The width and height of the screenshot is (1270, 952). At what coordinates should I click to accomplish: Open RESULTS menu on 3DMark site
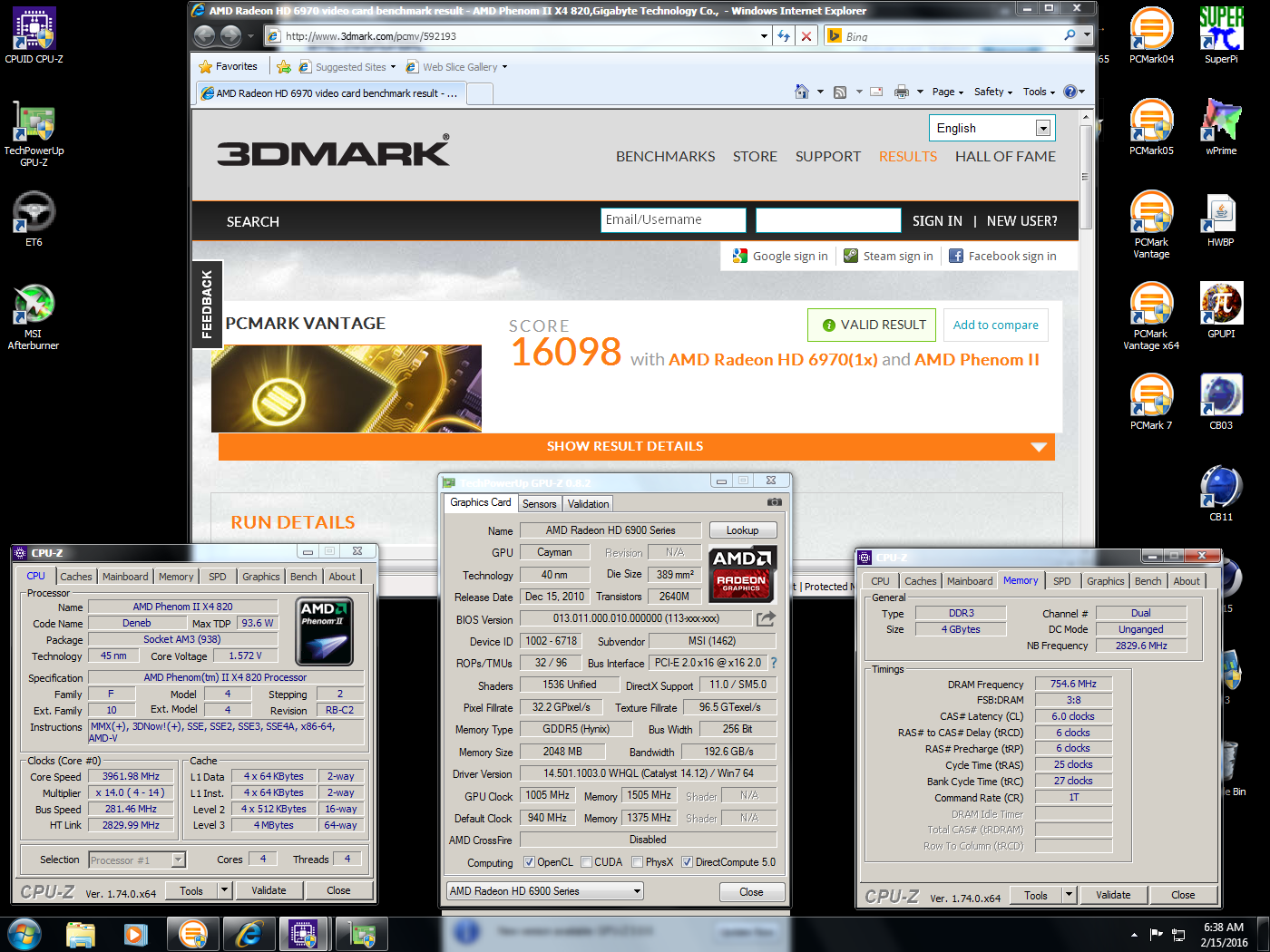[908, 156]
